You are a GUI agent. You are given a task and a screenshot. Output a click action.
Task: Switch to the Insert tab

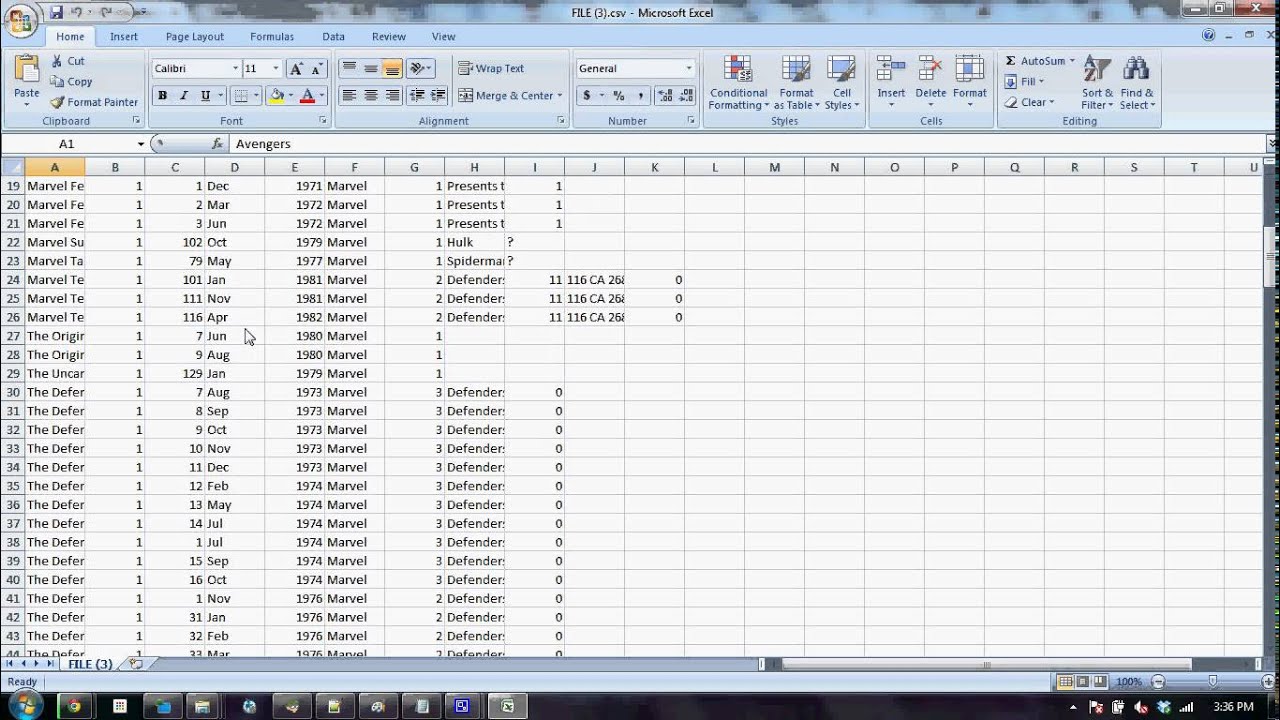(x=124, y=36)
